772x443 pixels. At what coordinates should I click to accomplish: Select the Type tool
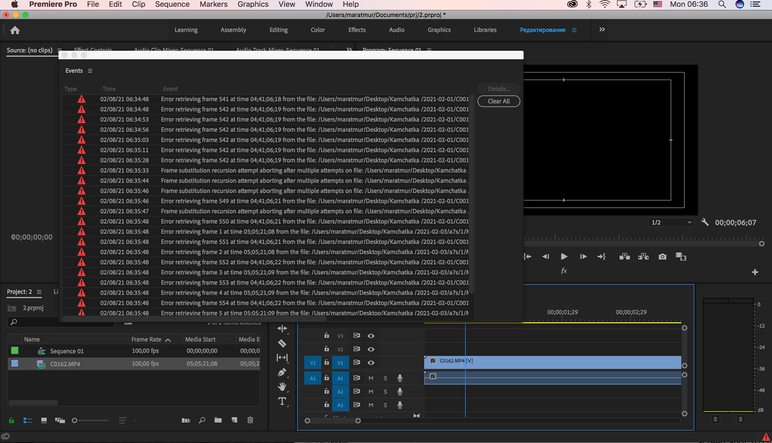(282, 401)
